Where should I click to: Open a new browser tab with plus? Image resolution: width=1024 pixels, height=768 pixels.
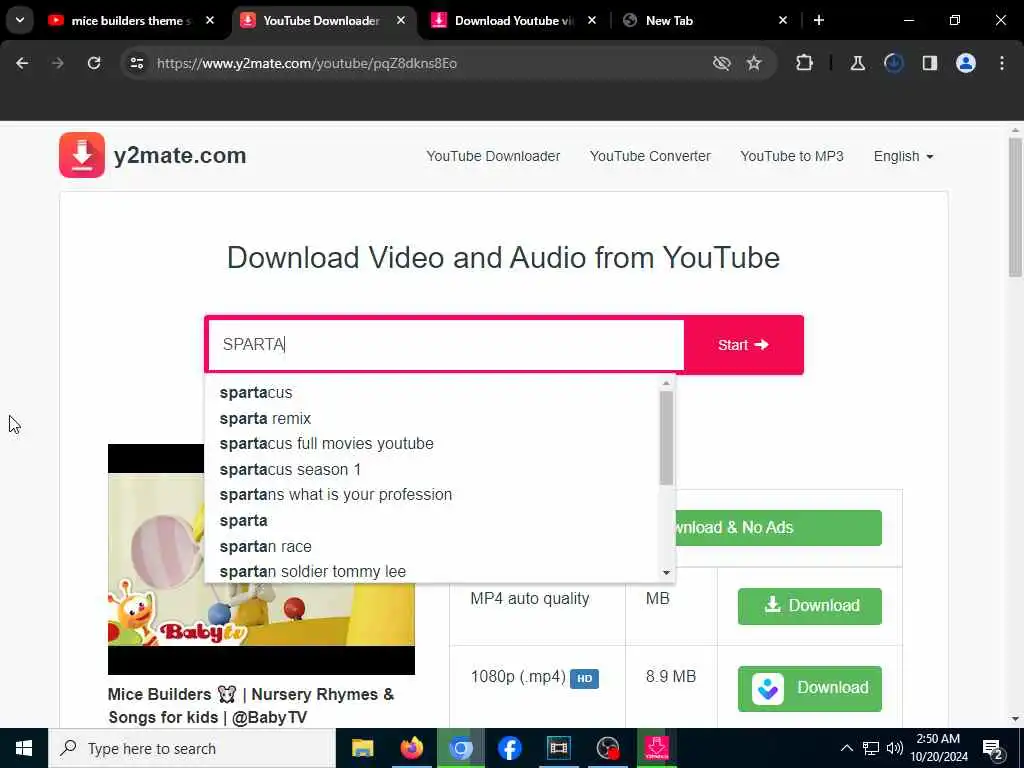point(819,20)
